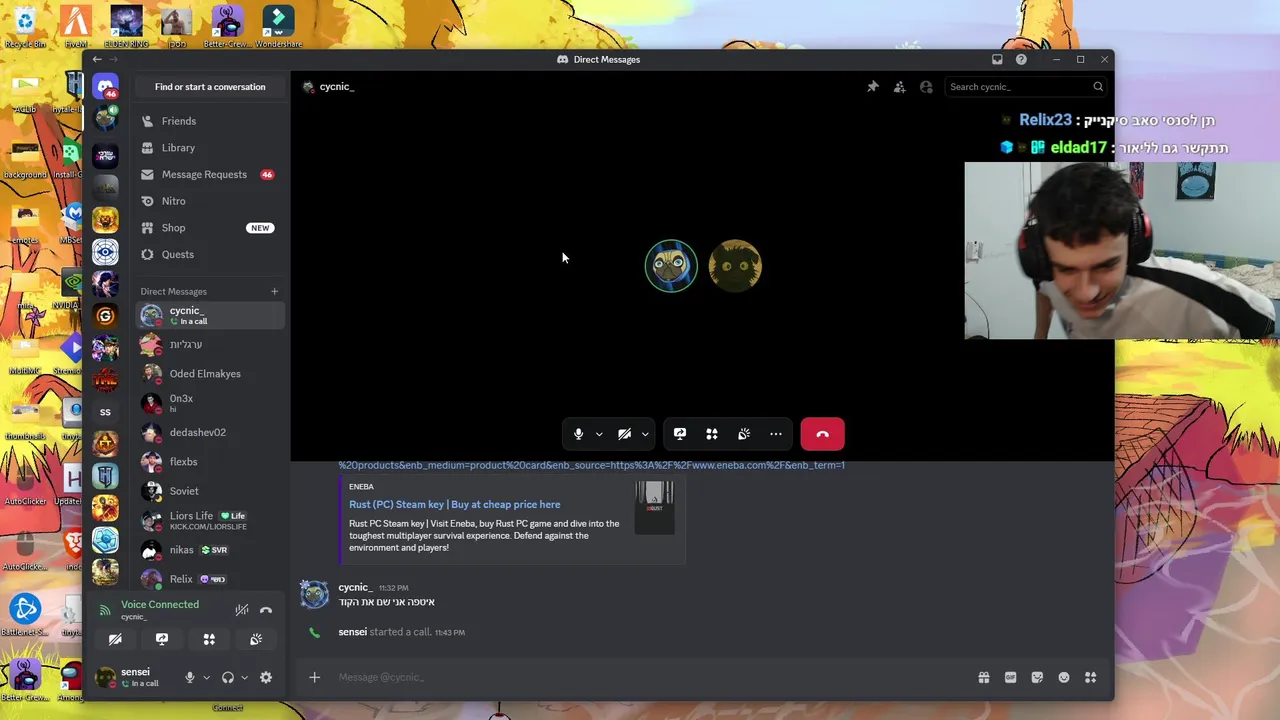The image size is (1280, 720).
Task: Click Search cycnic_ field
Action: 1025,87
